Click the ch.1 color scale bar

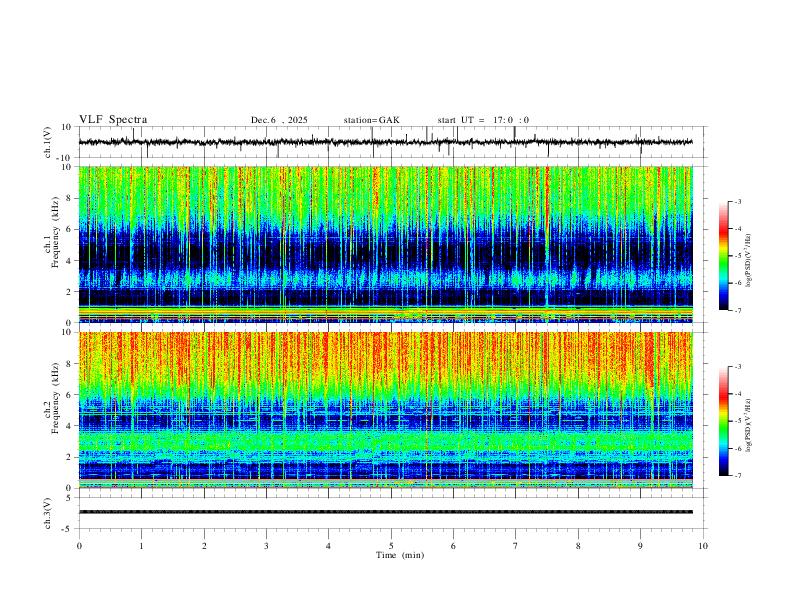pyautogui.click(x=723, y=256)
